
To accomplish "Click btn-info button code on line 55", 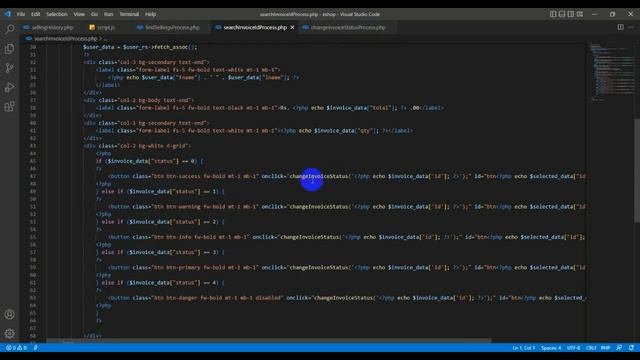I will tap(347, 237).
